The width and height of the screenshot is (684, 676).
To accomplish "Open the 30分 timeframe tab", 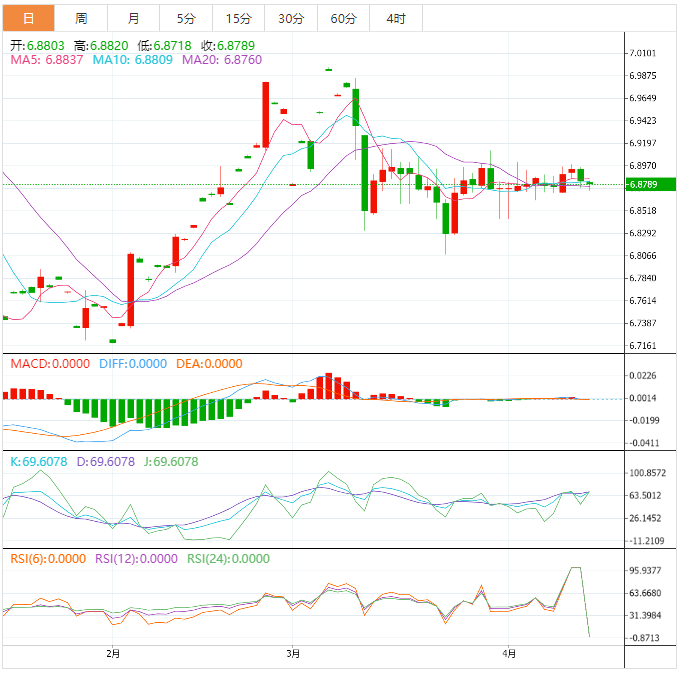I will click(x=291, y=18).
